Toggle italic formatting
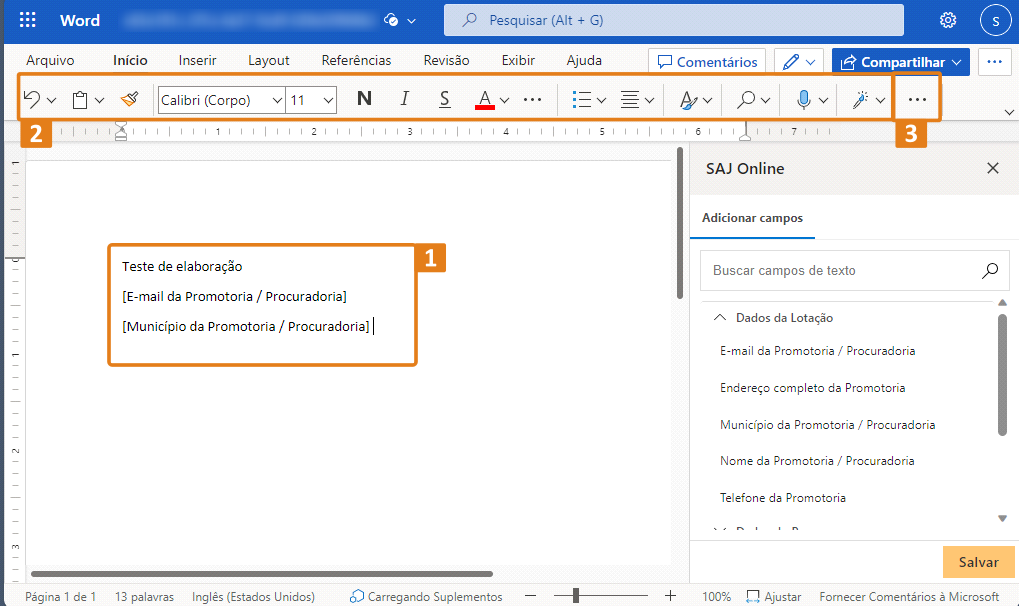 pos(404,98)
